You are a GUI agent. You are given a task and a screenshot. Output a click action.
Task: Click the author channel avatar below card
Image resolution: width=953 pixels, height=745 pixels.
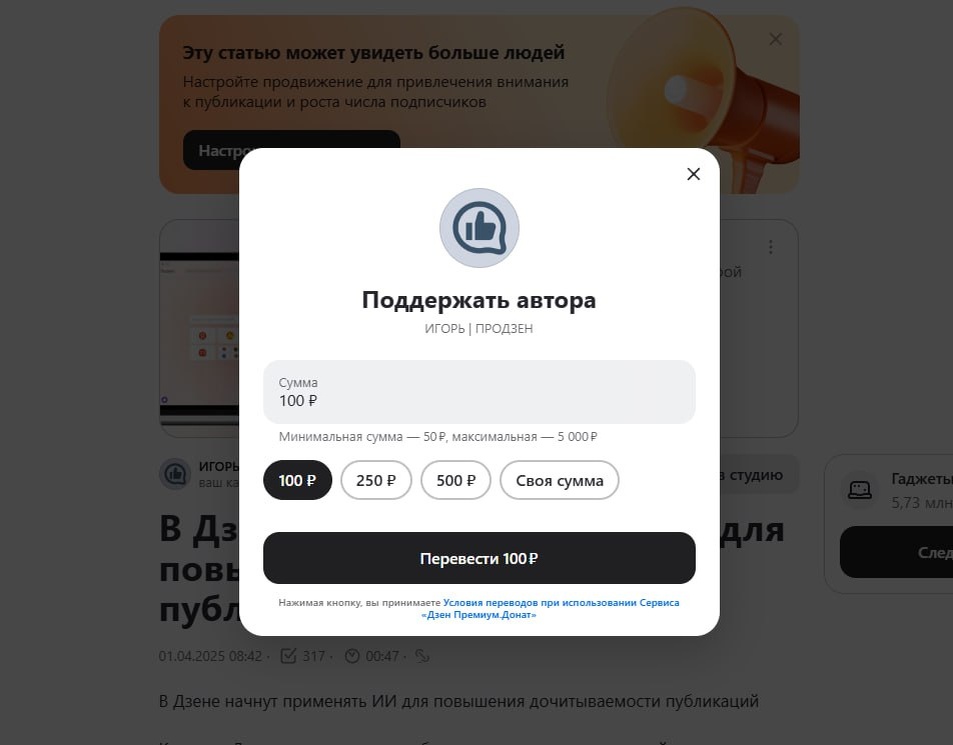click(175, 474)
